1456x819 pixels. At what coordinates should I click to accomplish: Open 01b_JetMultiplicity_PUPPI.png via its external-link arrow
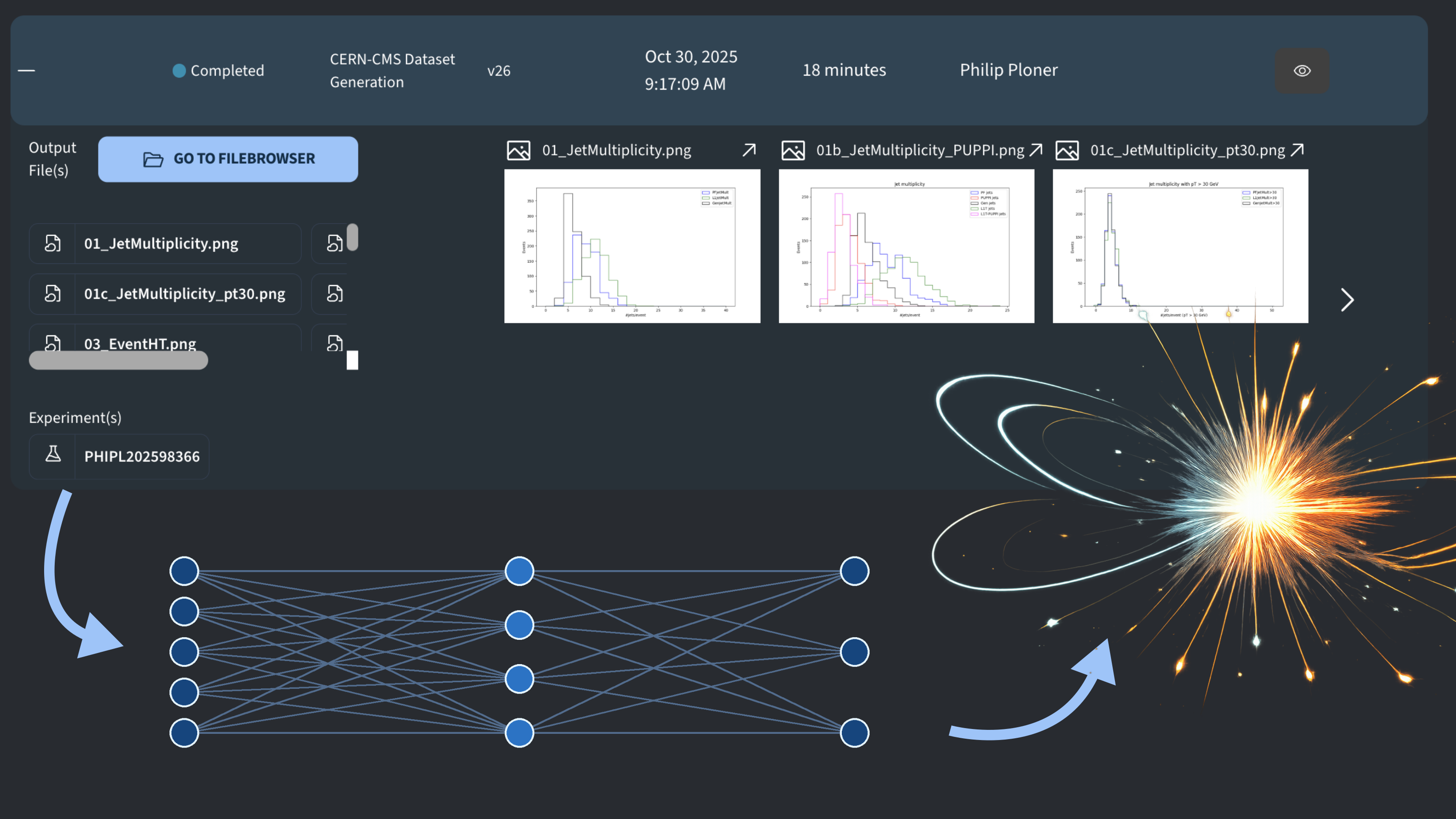(x=1036, y=150)
